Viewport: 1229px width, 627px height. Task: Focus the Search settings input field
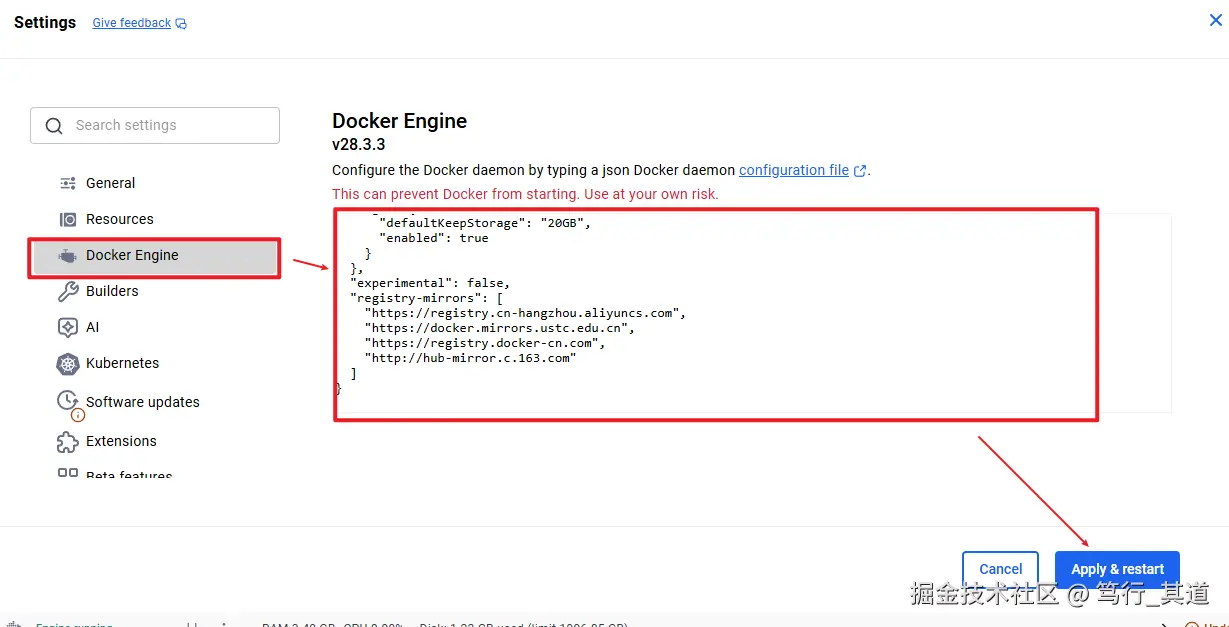pyautogui.click(x=170, y=126)
